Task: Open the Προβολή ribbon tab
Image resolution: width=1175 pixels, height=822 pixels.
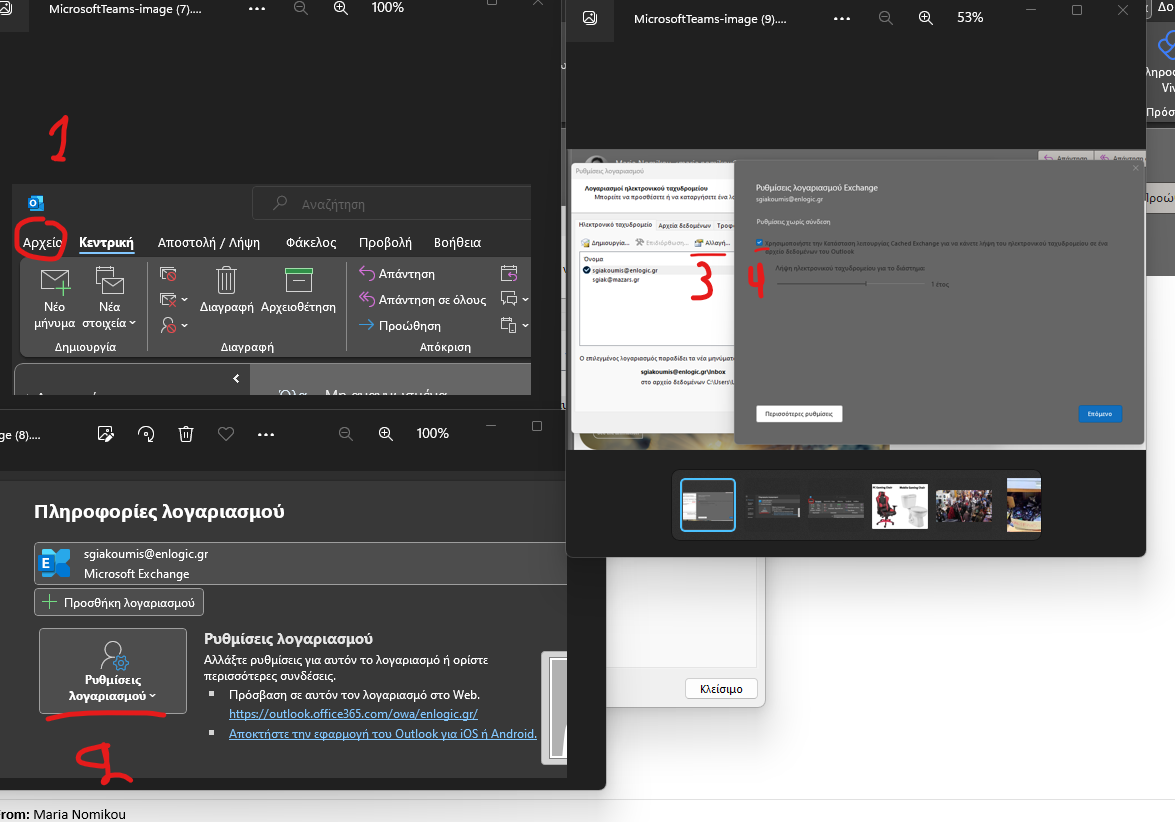Action: (385, 242)
